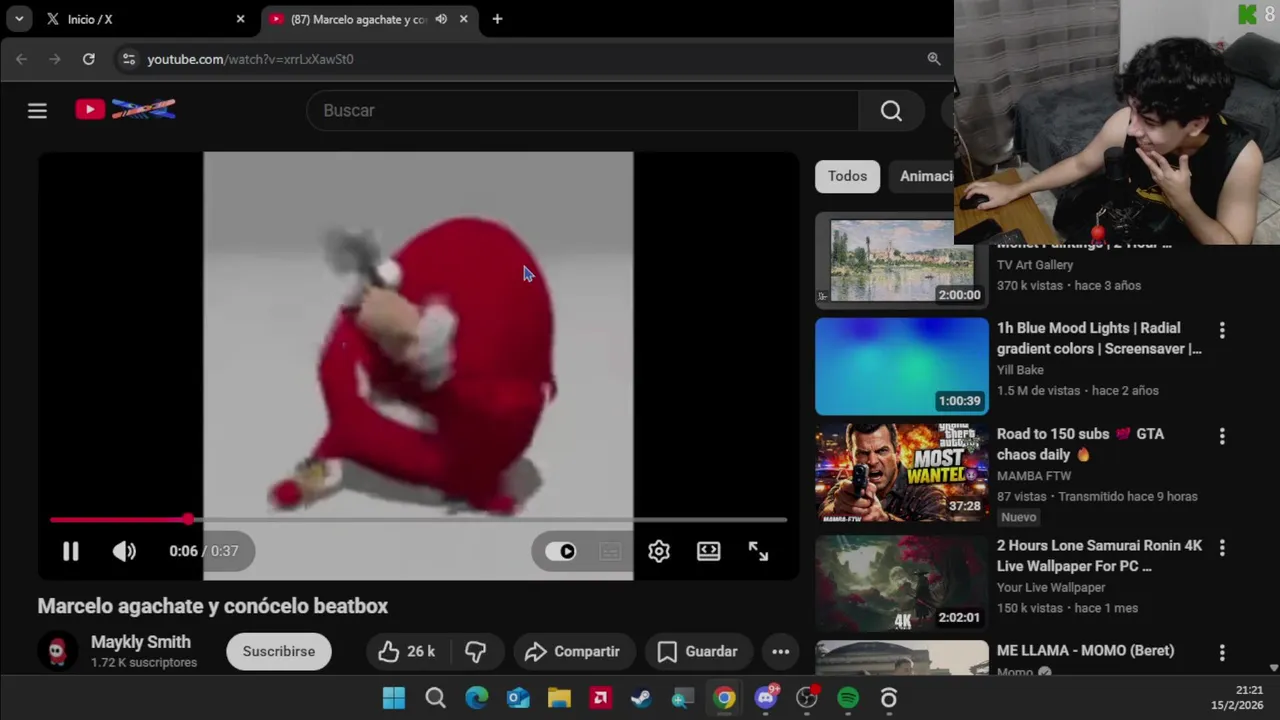Screen dimensions: 1280x720
Task: Open Outlook from taskbar
Action: (x=518, y=698)
